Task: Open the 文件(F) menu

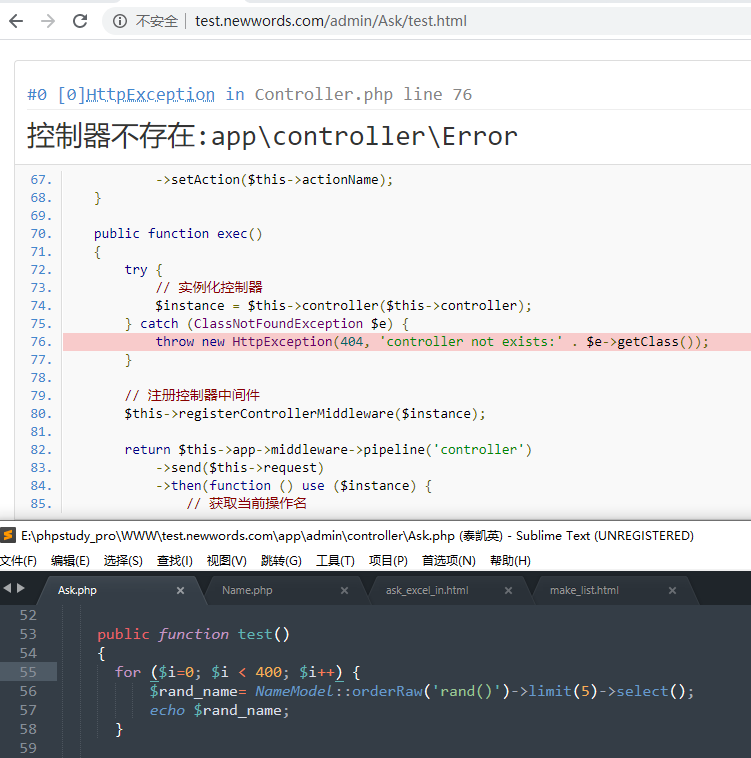Action: point(18,561)
